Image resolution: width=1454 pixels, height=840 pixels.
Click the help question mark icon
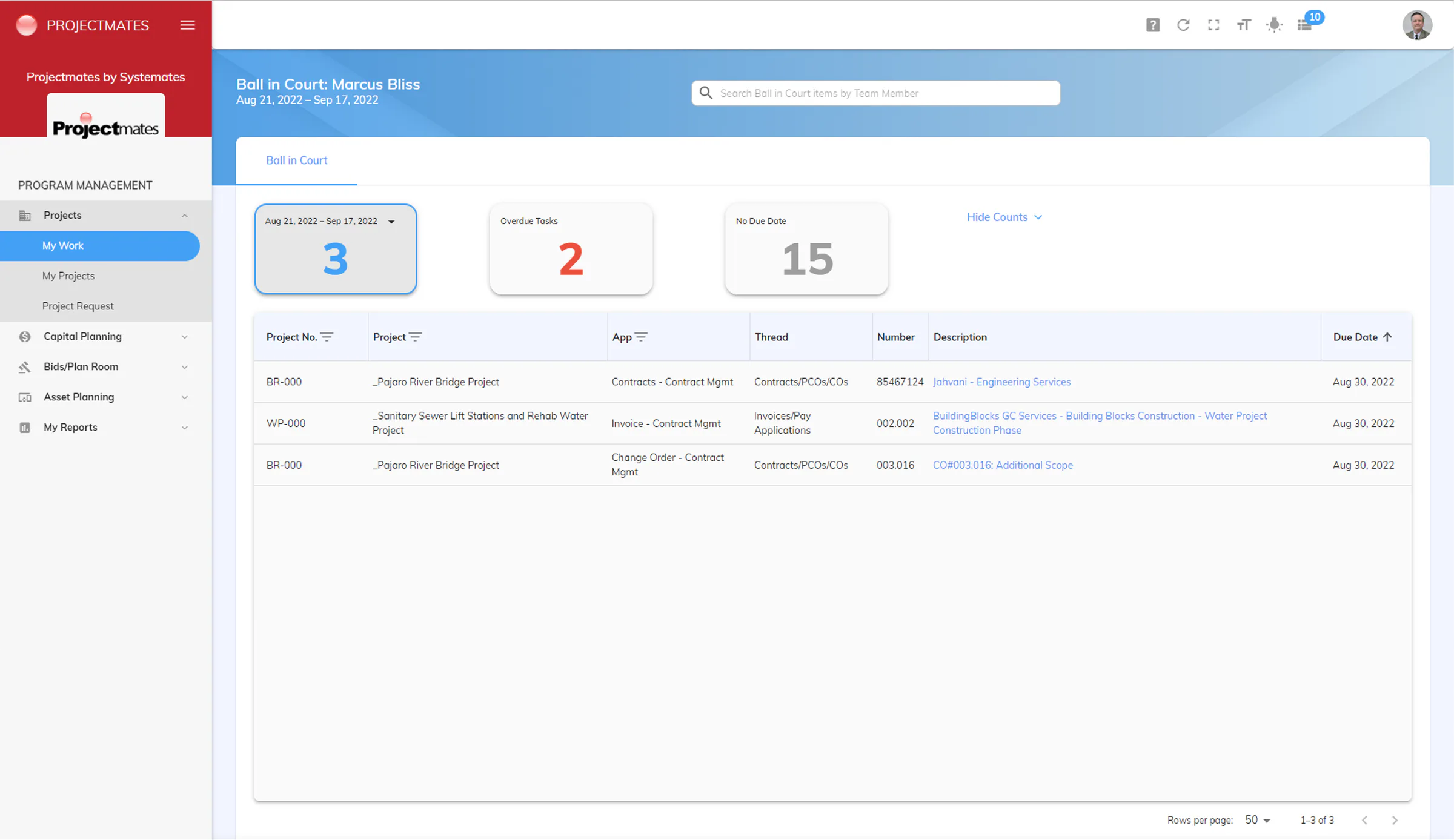tap(1152, 25)
